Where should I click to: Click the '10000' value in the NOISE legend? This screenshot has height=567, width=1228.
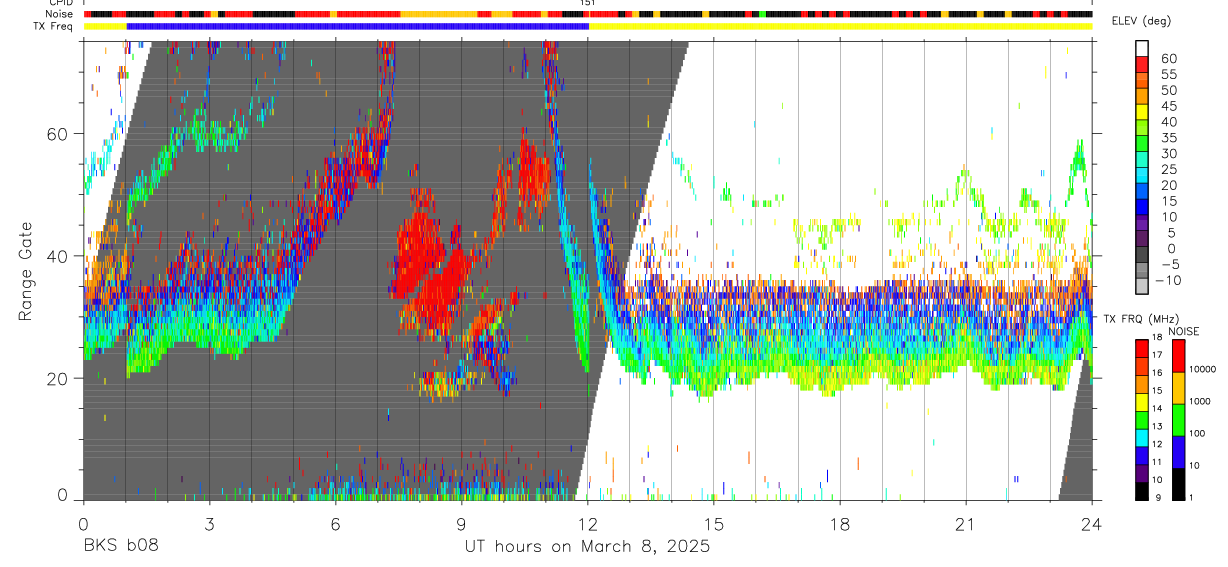tap(1203, 370)
